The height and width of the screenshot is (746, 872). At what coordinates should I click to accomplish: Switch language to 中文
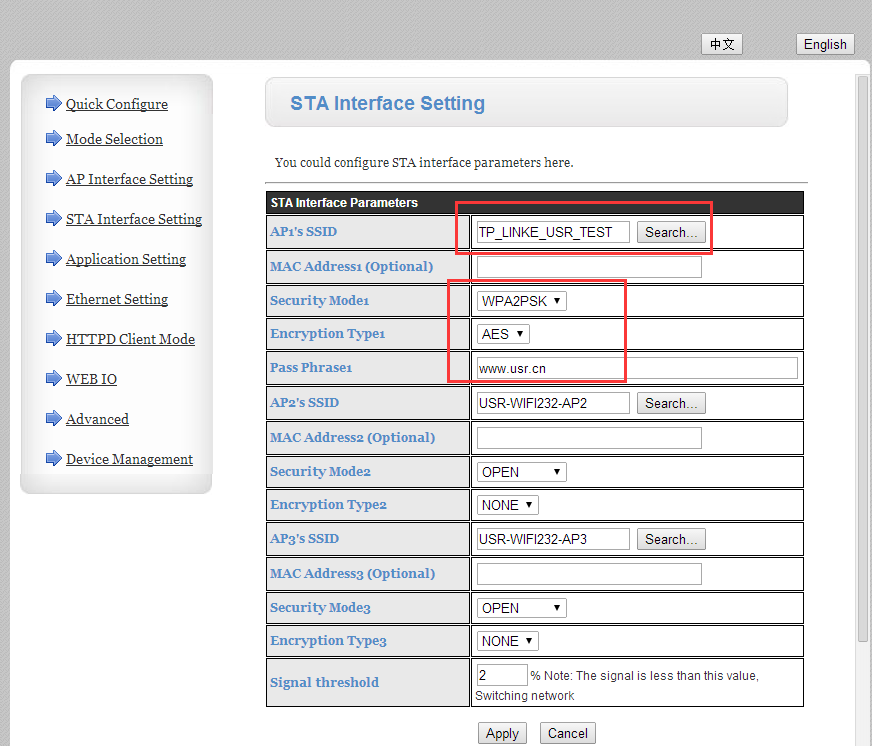coord(721,44)
